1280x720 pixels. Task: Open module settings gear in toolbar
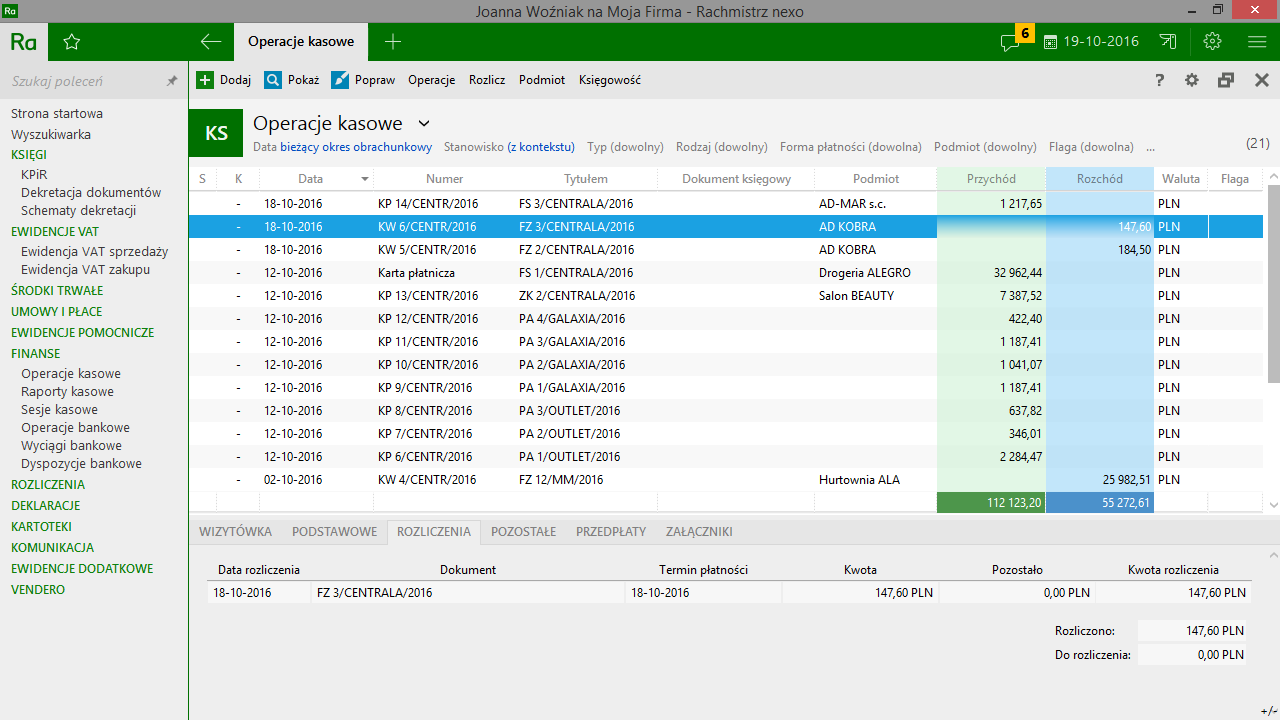pyautogui.click(x=1192, y=80)
